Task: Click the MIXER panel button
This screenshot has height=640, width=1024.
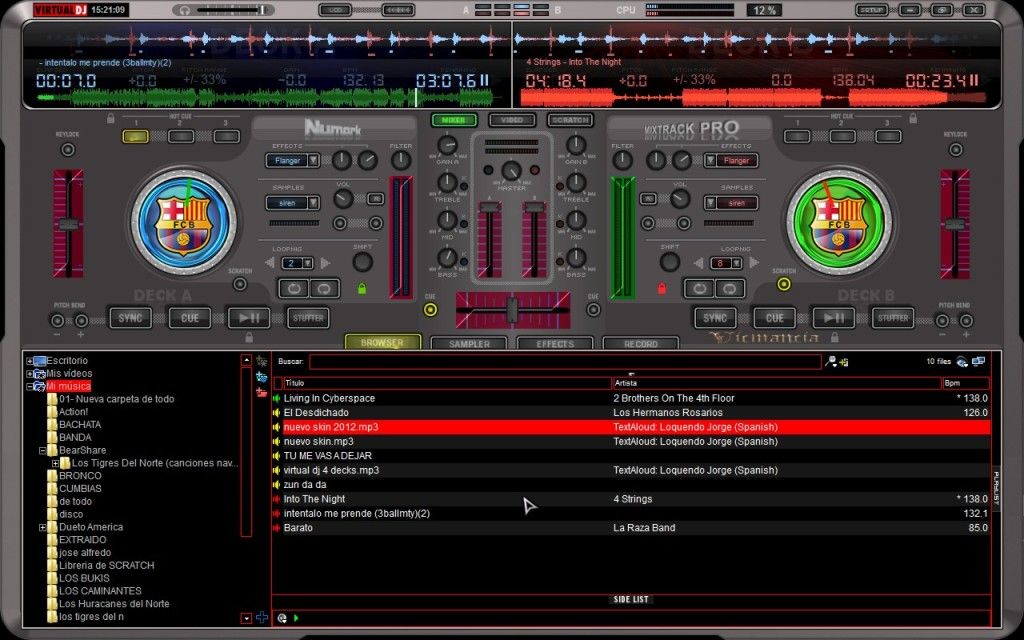Action: point(453,120)
